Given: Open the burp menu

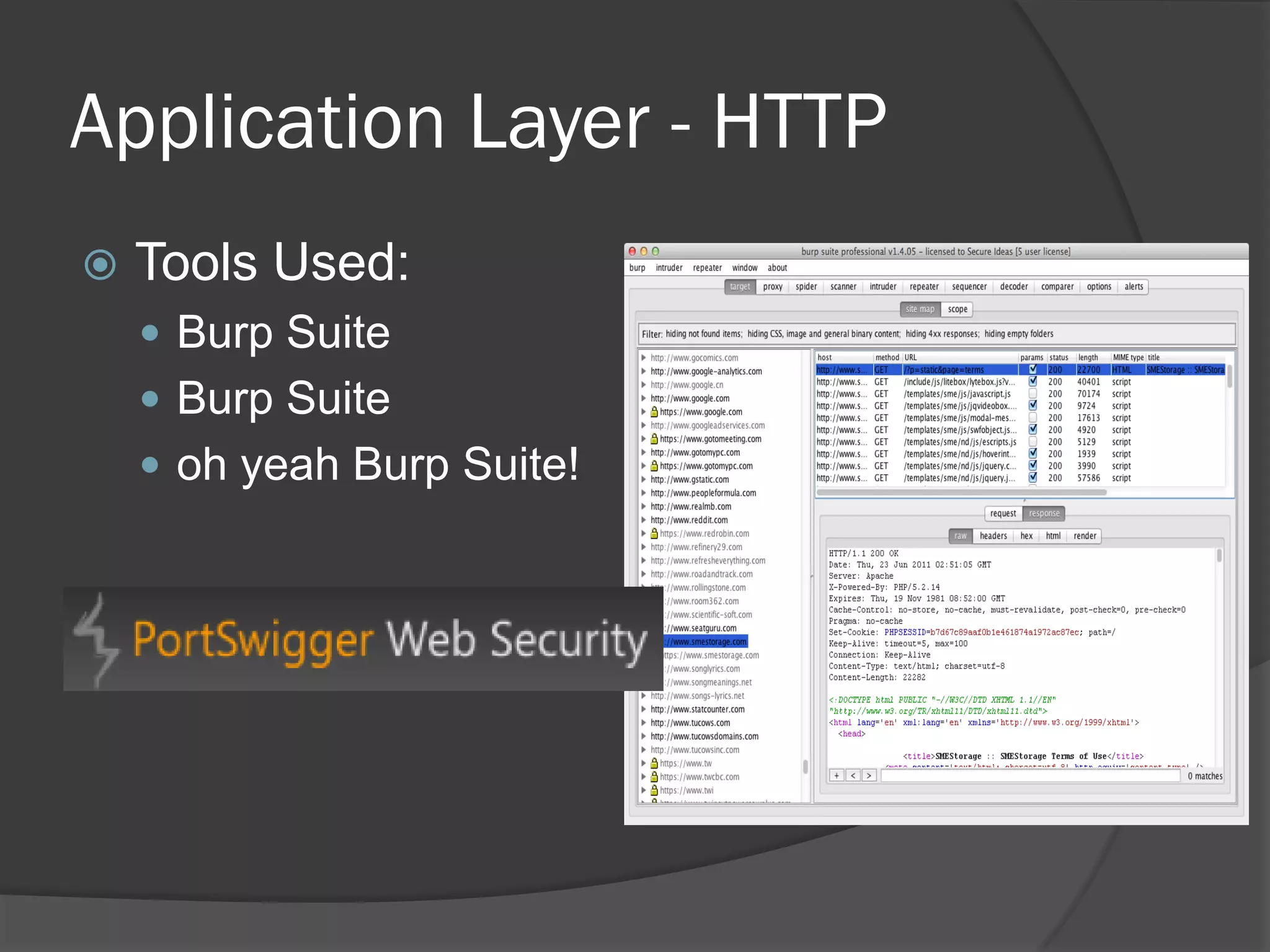Looking at the screenshot, I should point(637,268).
